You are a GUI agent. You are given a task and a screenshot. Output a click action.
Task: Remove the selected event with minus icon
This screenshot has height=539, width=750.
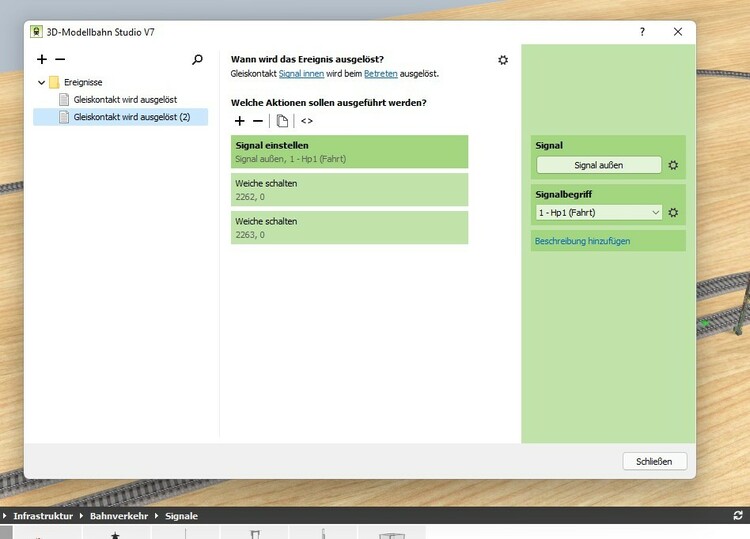(60, 59)
